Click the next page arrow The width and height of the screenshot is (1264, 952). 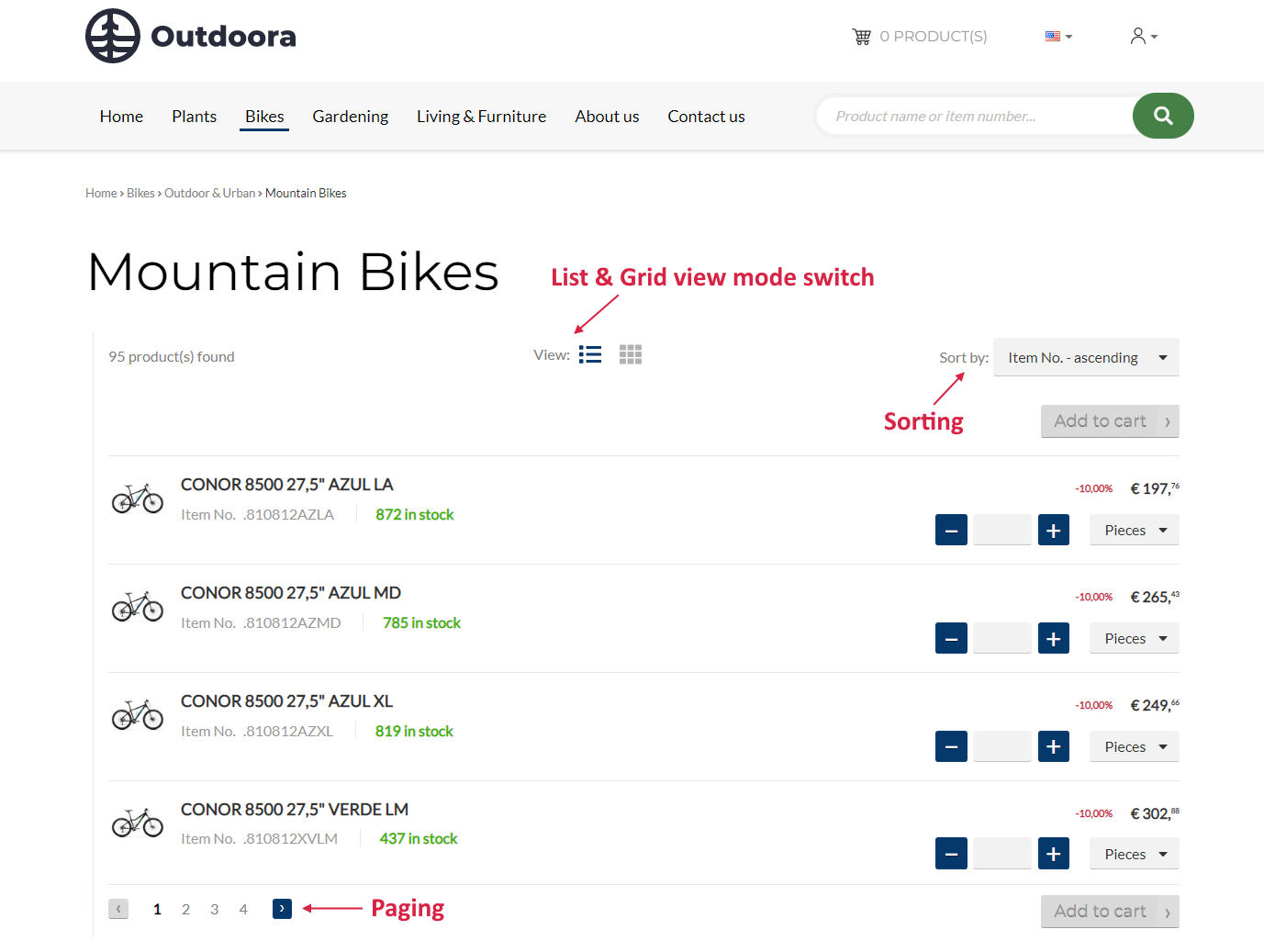282,909
